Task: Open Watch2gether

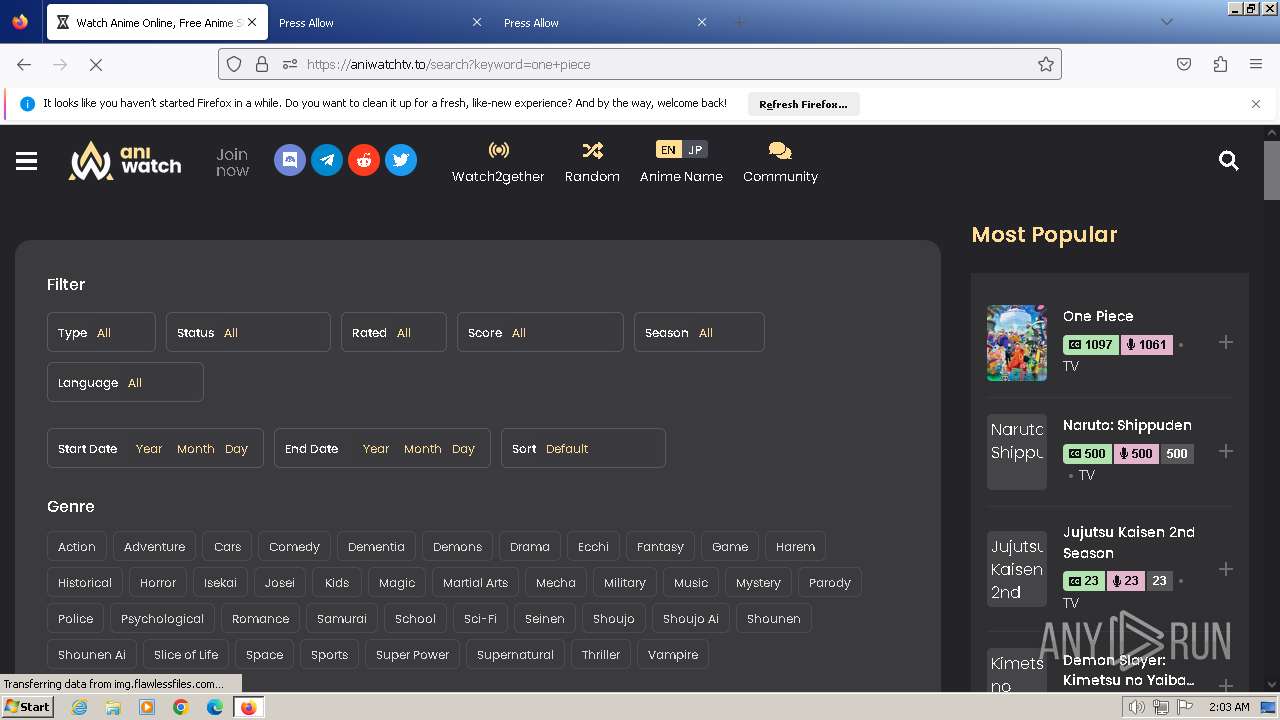Action: (x=498, y=162)
